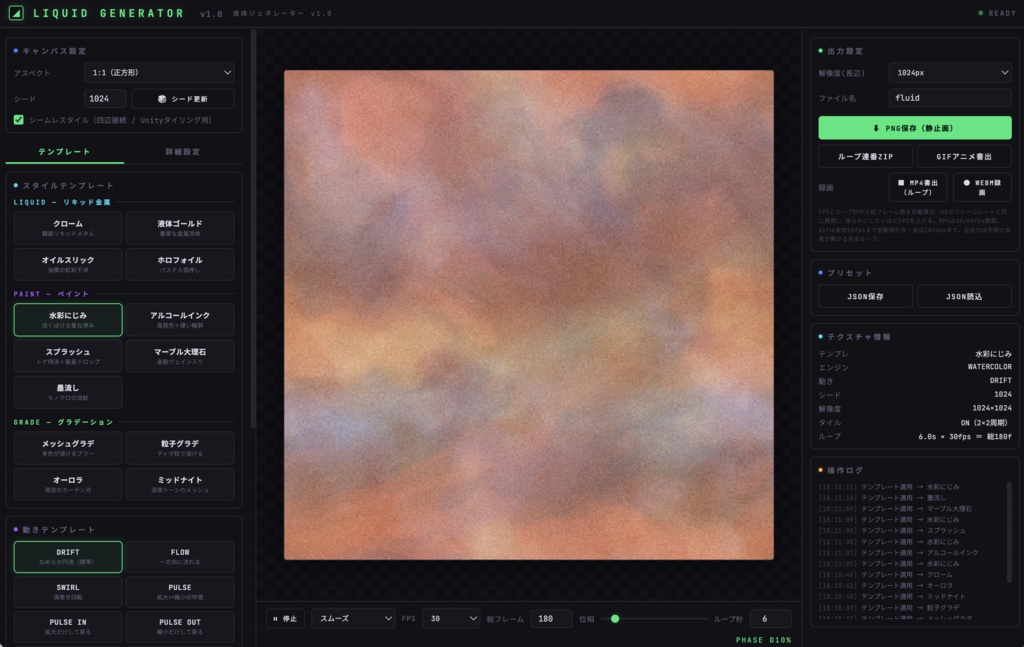
Task: Click the GIFアニメ書出 button
Action: (x=964, y=157)
